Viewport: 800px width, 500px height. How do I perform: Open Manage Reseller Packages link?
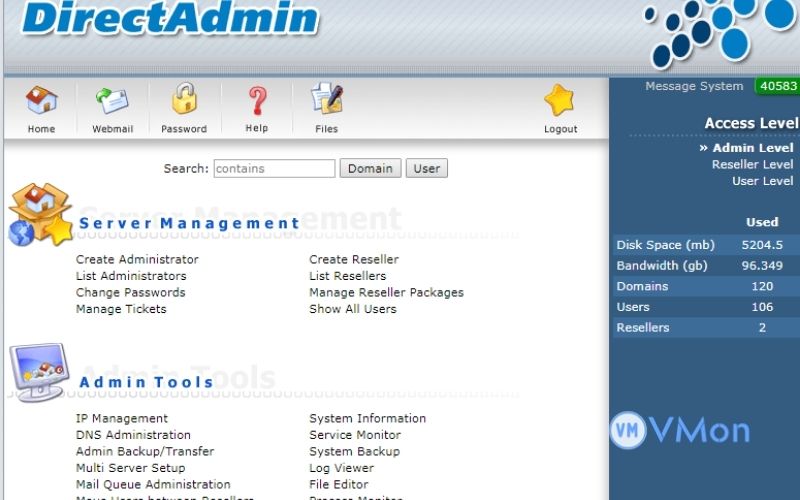pyautogui.click(x=386, y=292)
